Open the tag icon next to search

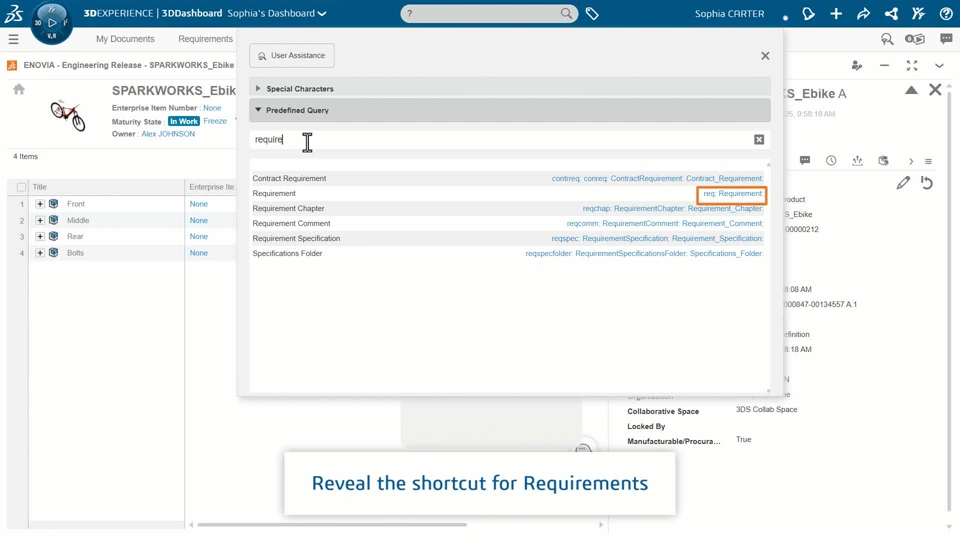click(x=592, y=13)
